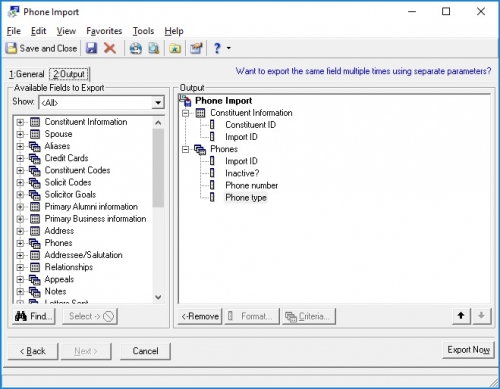Click the Phone number field icon in Output
Screen dimensions: 500x389
[x=212, y=185]
